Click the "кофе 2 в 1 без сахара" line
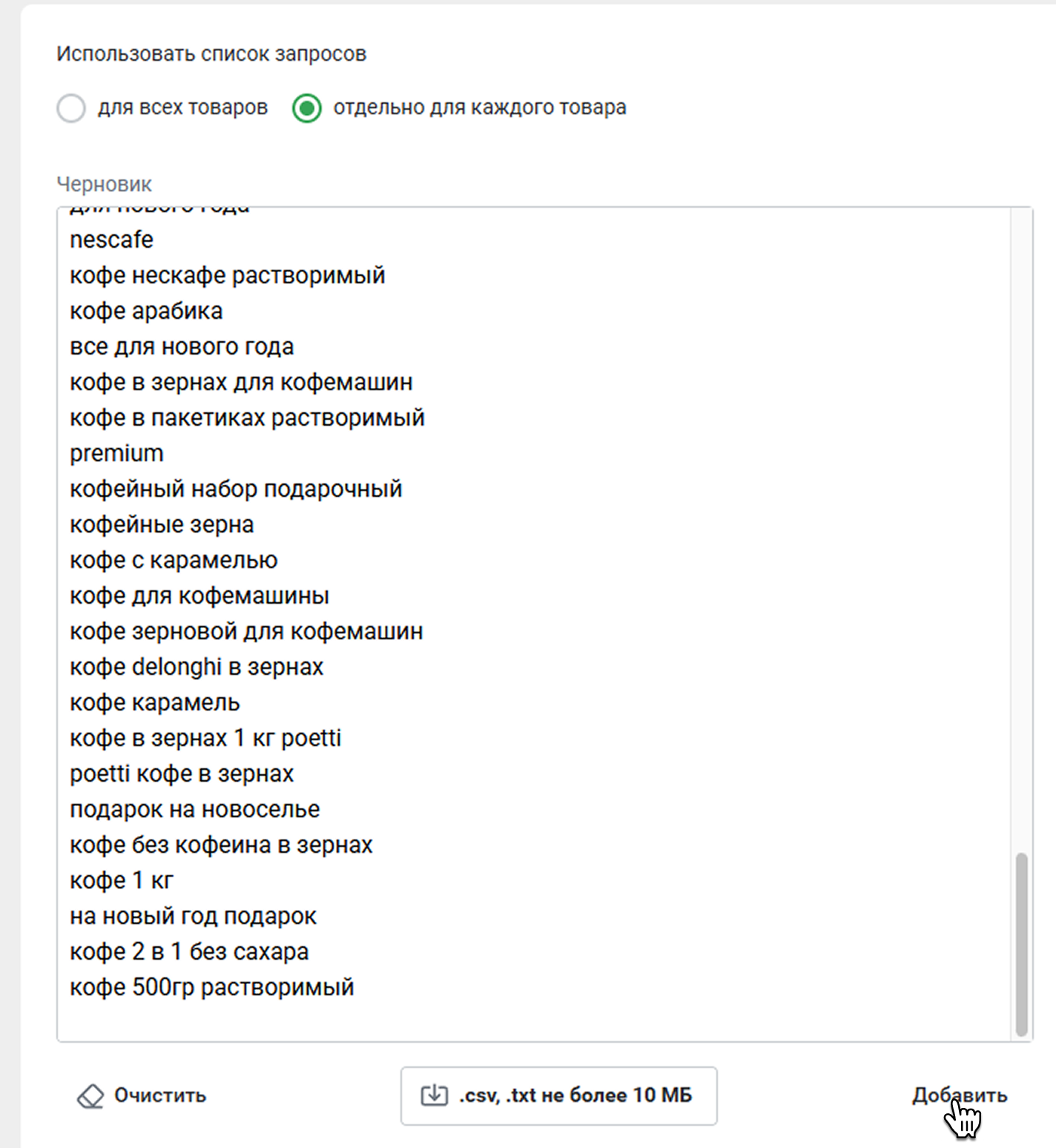1056x1148 pixels. pos(189,951)
